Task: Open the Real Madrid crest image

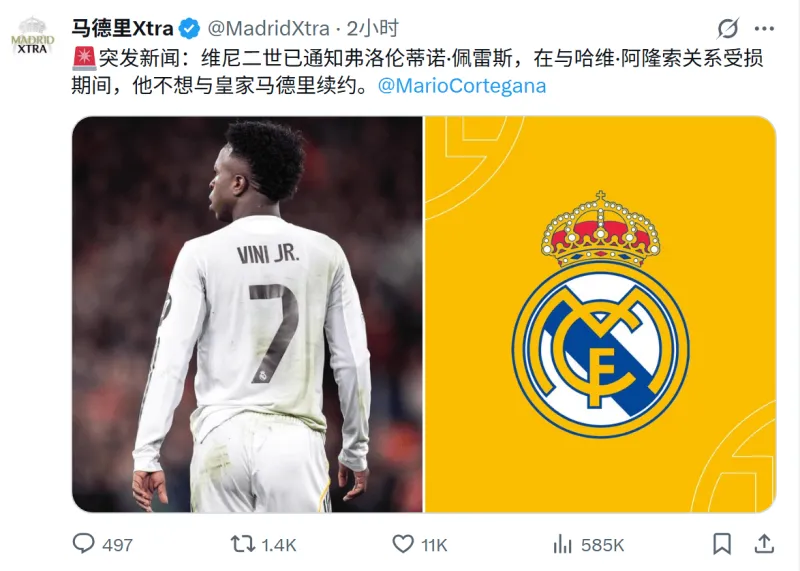Action: [601, 314]
